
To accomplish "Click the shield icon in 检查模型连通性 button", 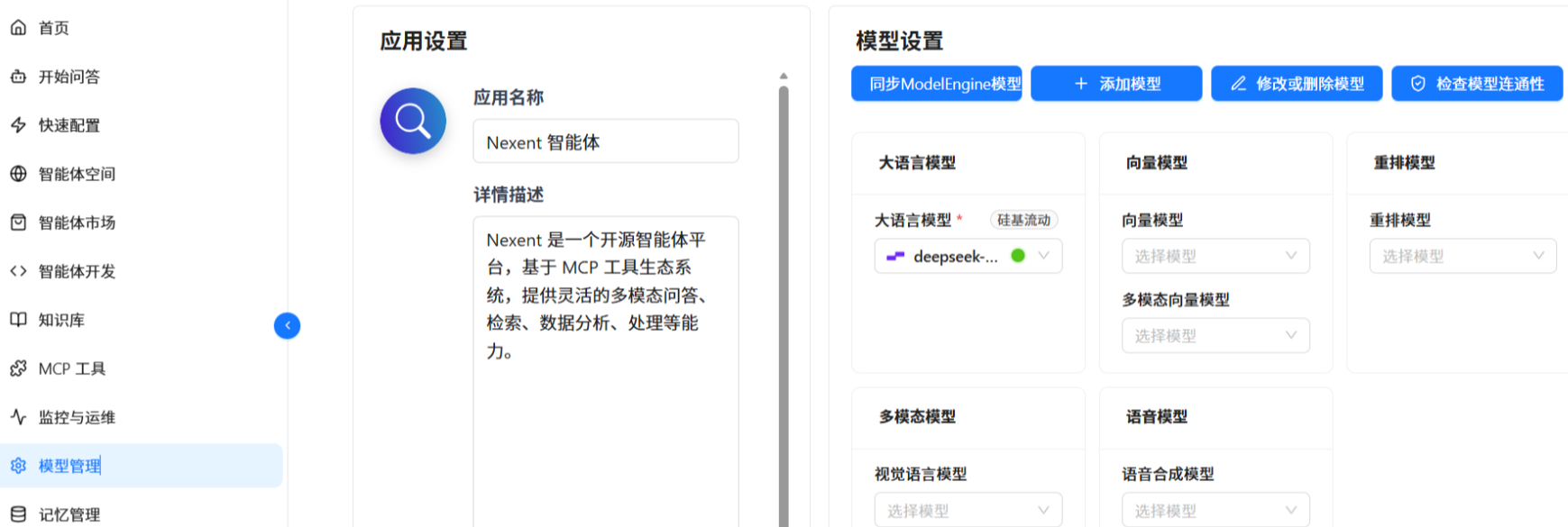I will [x=1418, y=84].
